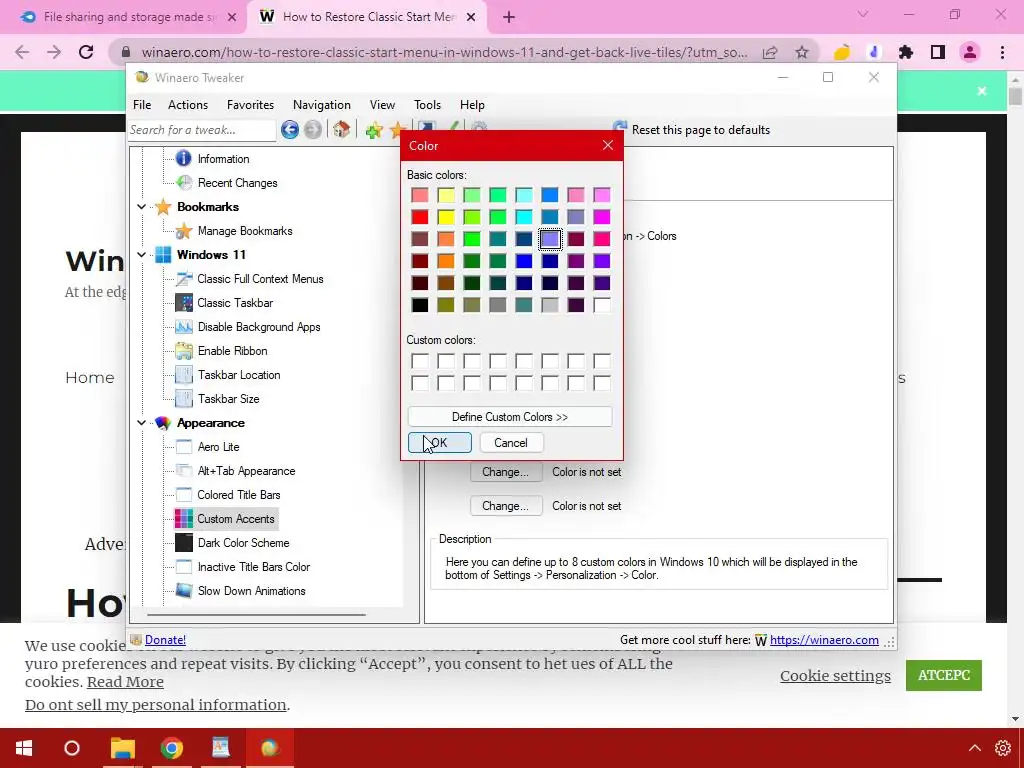Open File Explorer from the taskbar
Viewport: 1024px width, 768px height.
tap(123, 748)
